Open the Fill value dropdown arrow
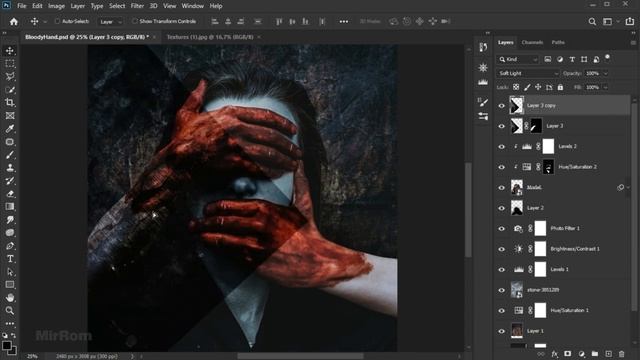This screenshot has width=640, height=360. click(x=606, y=87)
